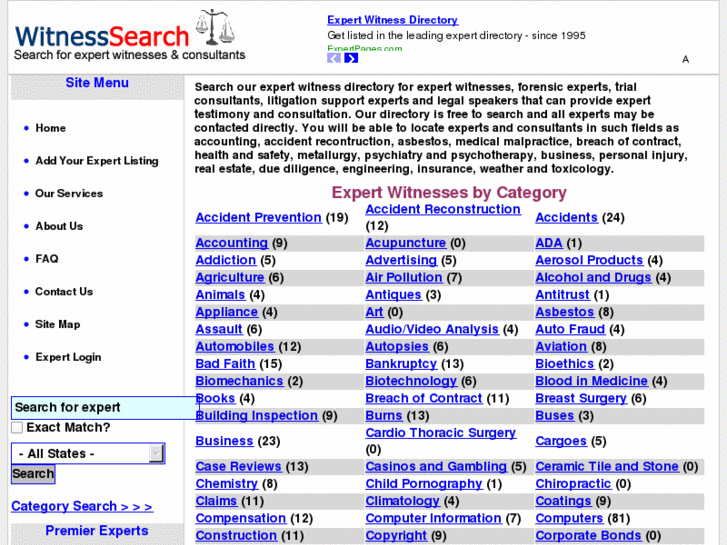This screenshot has height=545, width=727.
Task: Open Home from the site menu
Action: (51, 128)
